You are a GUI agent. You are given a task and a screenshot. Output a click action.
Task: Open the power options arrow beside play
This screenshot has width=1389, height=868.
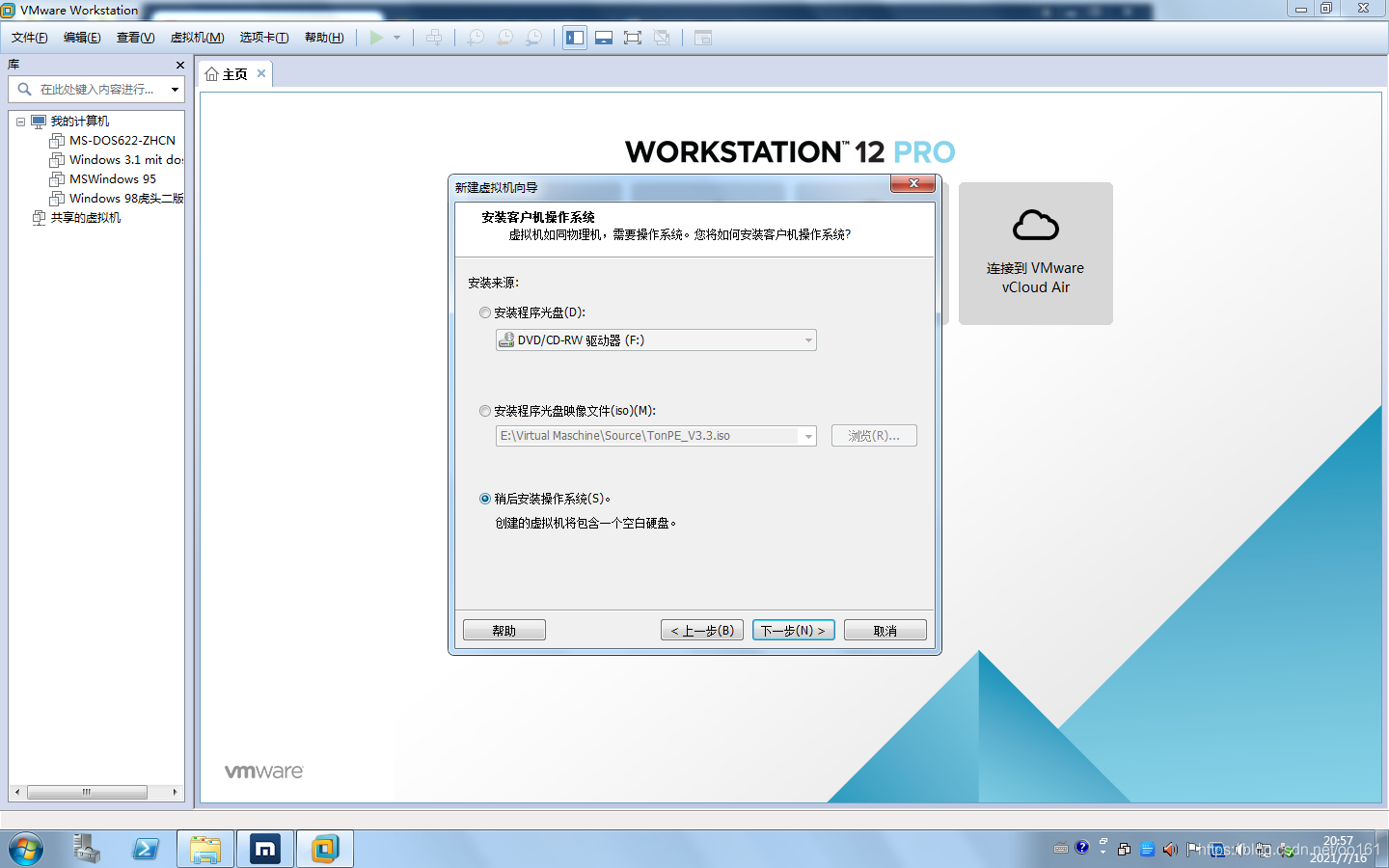tap(396, 38)
